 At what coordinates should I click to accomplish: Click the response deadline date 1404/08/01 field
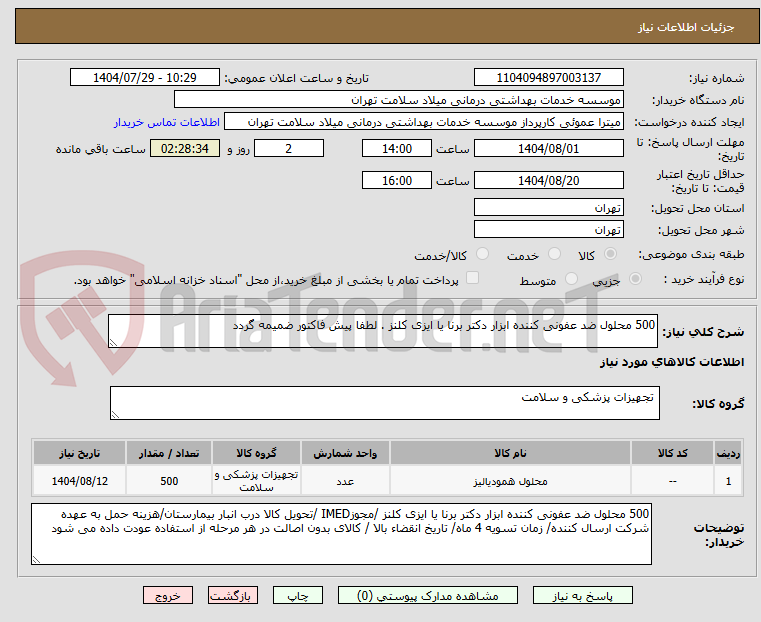(x=548, y=148)
